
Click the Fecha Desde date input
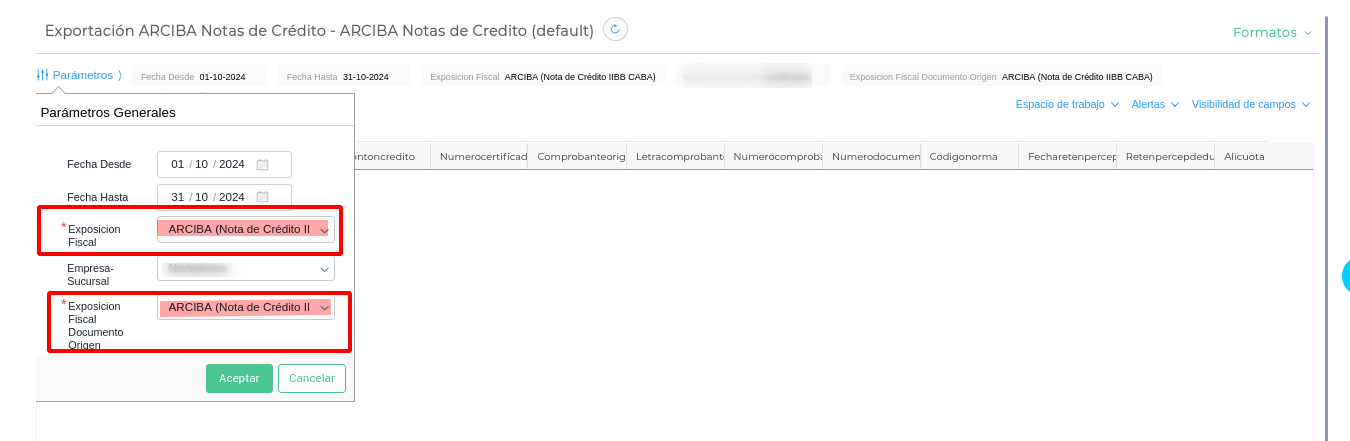(224, 164)
